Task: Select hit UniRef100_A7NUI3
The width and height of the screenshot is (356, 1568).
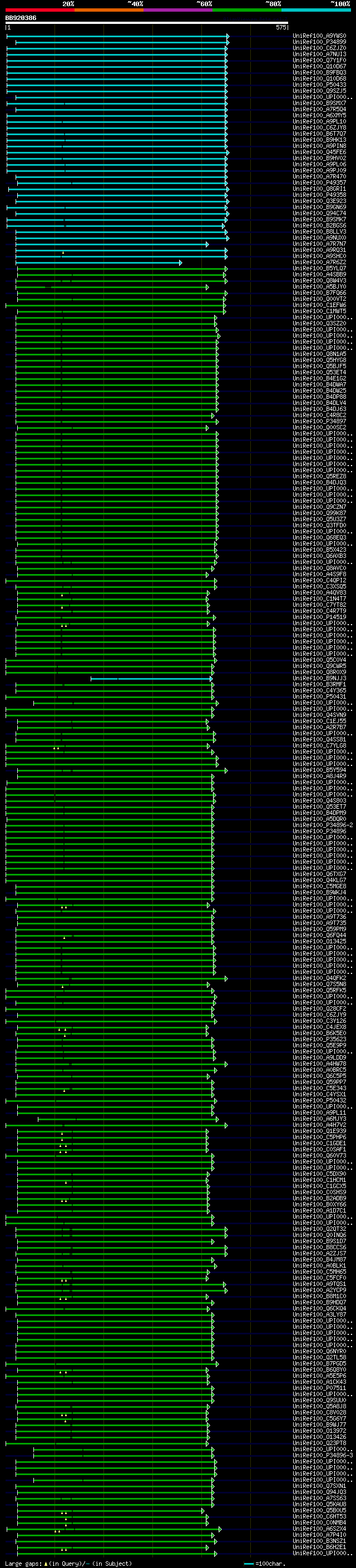Action: coord(319,54)
